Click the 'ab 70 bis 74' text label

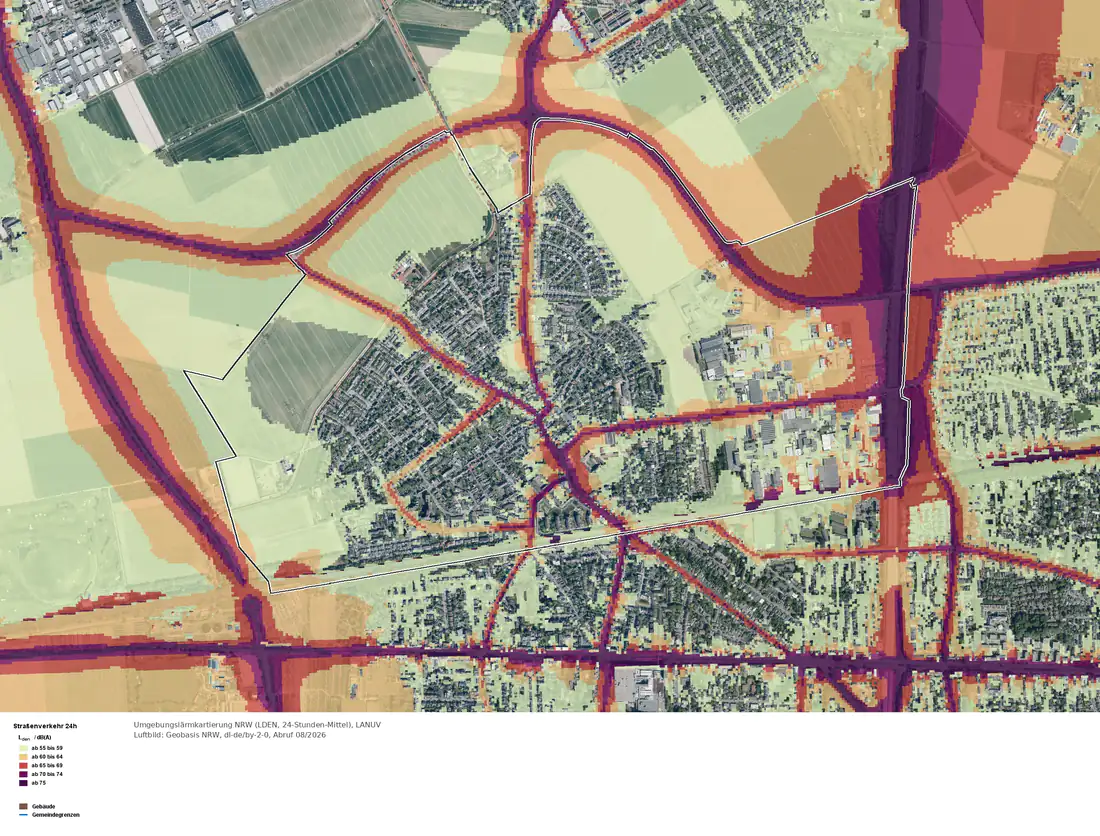click(x=47, y=774)
